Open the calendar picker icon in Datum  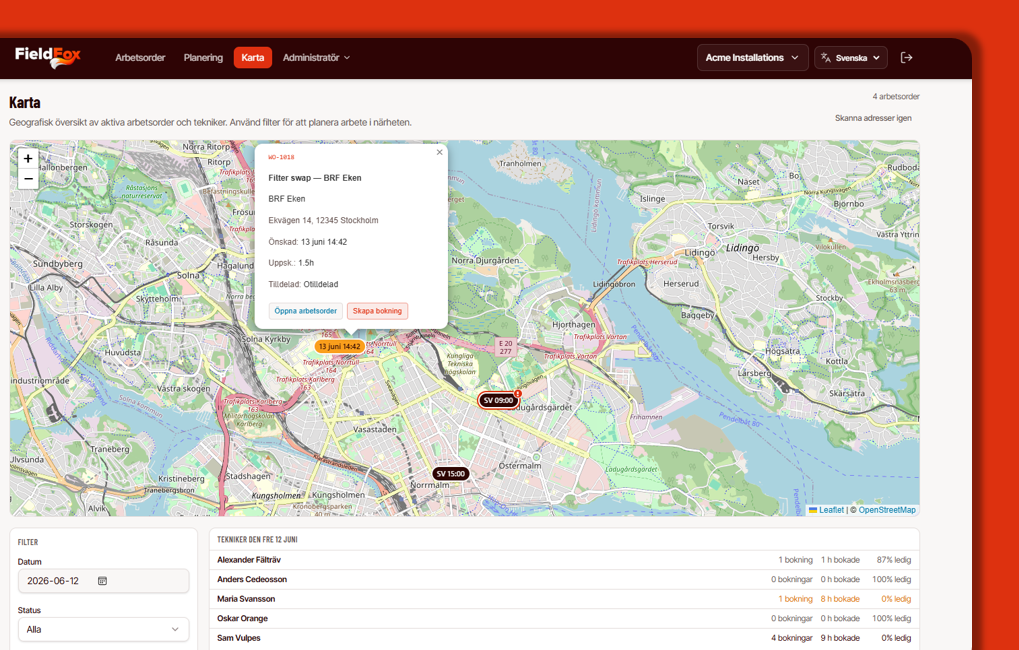tap(102, 581)
